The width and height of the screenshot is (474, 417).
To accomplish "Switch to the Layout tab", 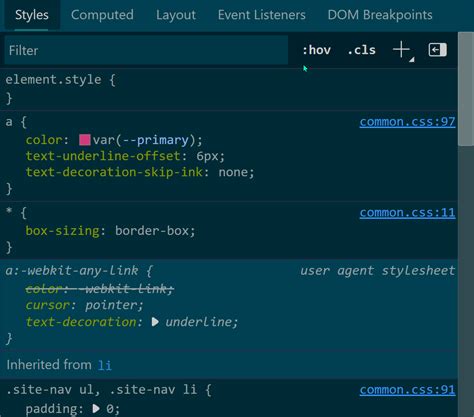I will click(176, 15).
